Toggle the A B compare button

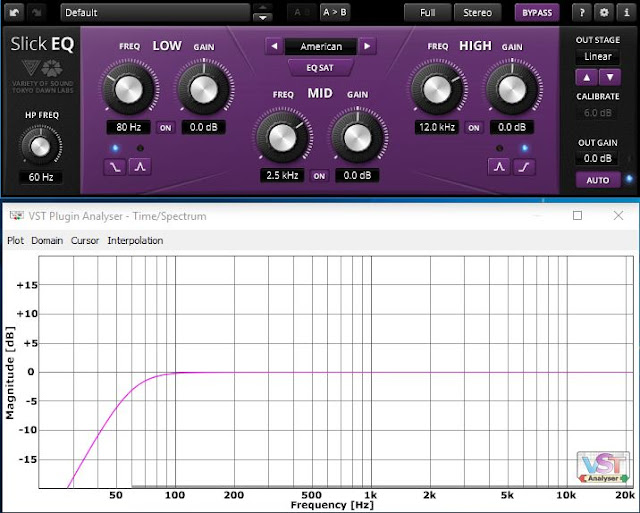click(x=302, y=12)
